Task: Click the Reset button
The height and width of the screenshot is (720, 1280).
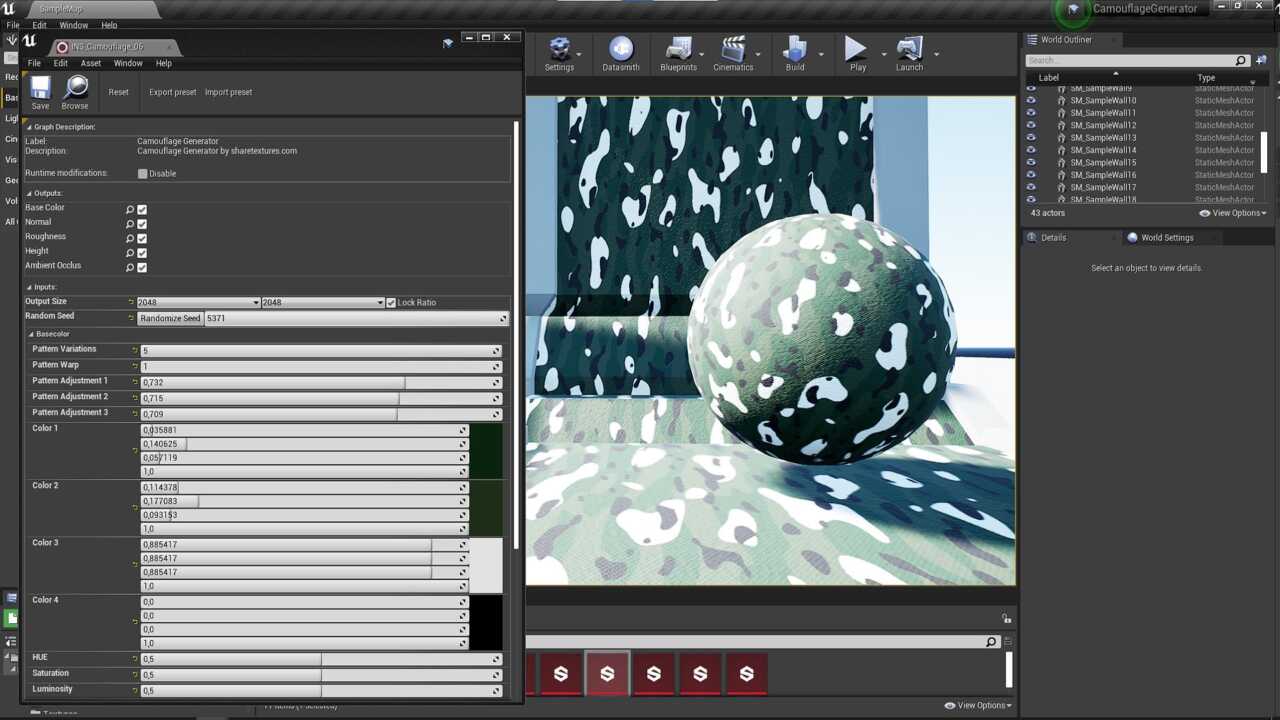Action: [x=118, y=92]
